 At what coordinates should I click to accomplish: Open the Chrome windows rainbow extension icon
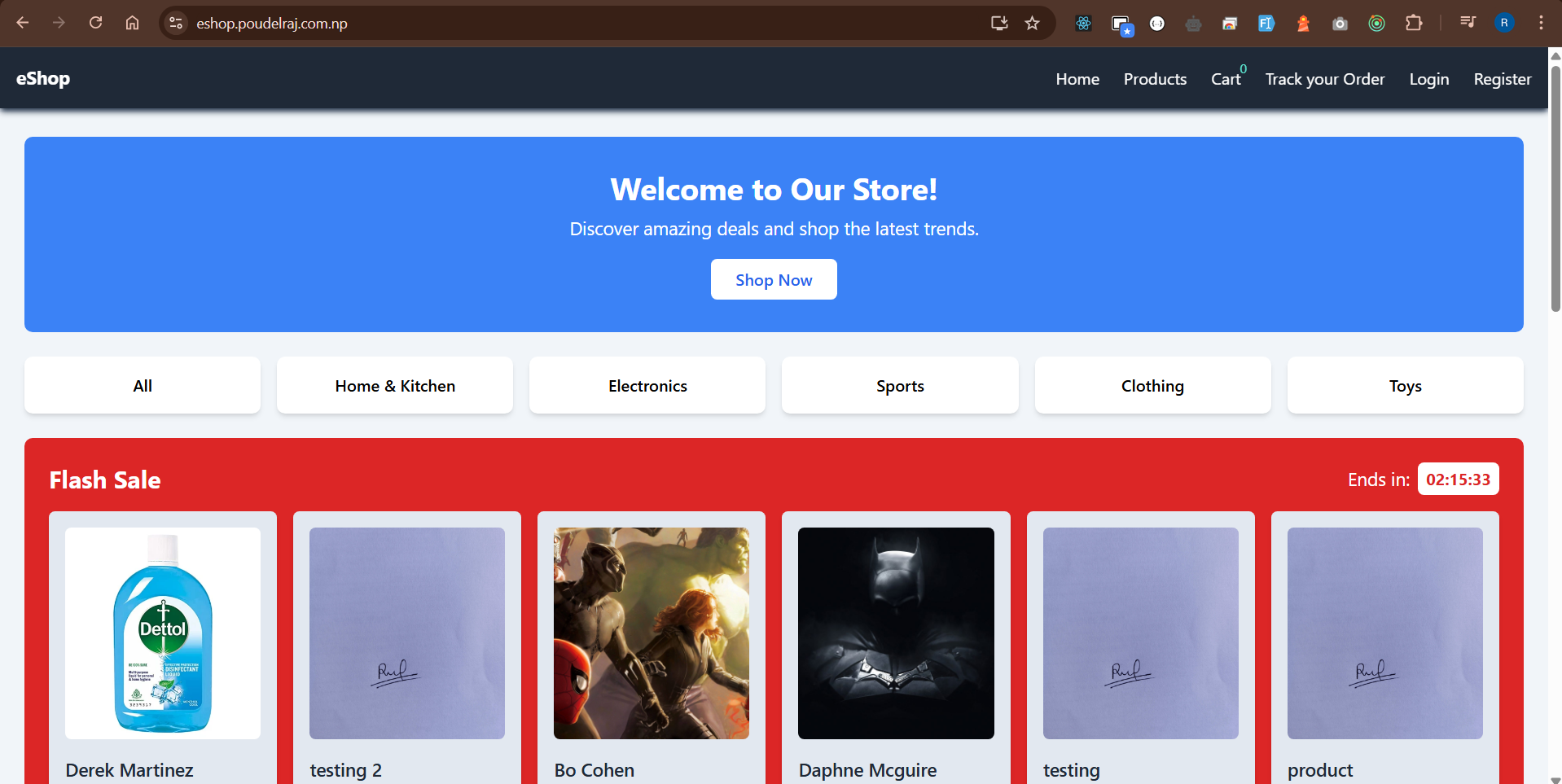pos(1230,24)
